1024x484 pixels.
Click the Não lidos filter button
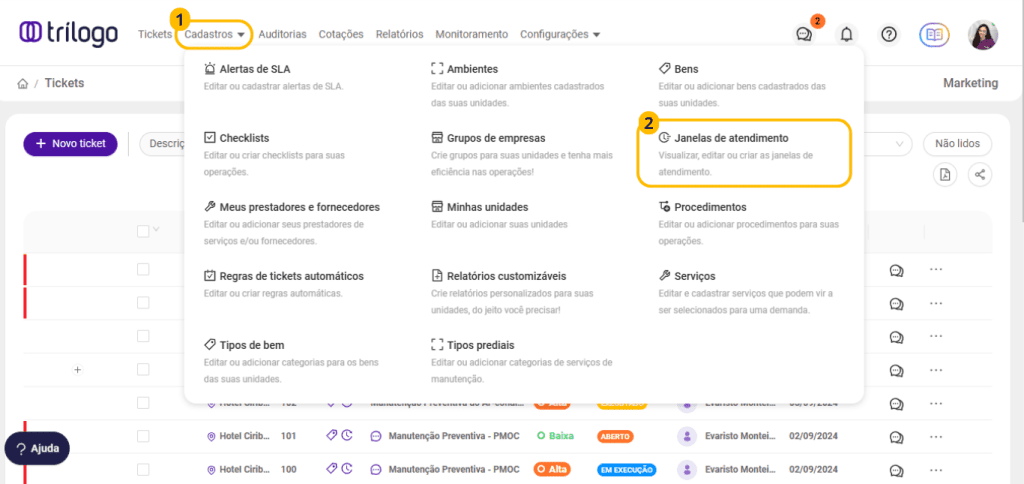[x=957, y=144]
